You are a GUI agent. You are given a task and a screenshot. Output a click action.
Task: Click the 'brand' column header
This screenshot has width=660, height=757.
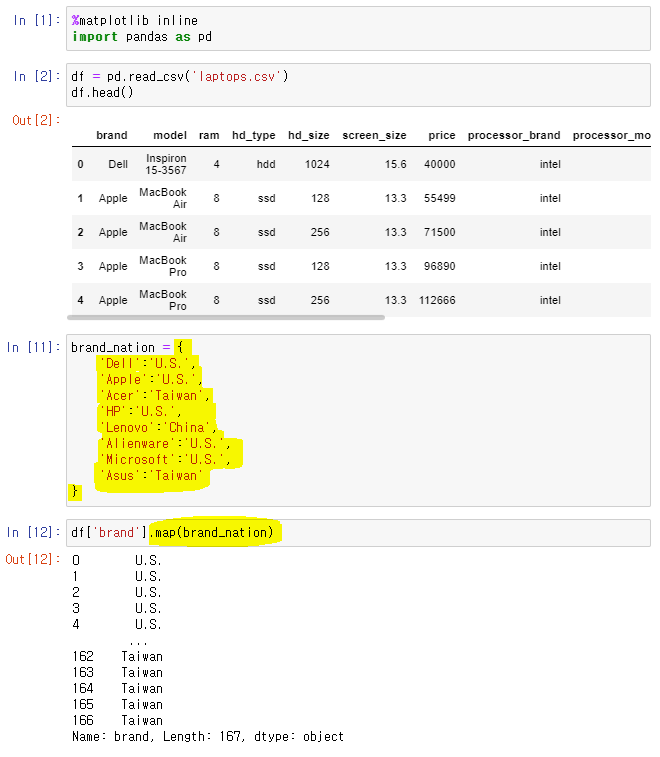click(112, 135)
